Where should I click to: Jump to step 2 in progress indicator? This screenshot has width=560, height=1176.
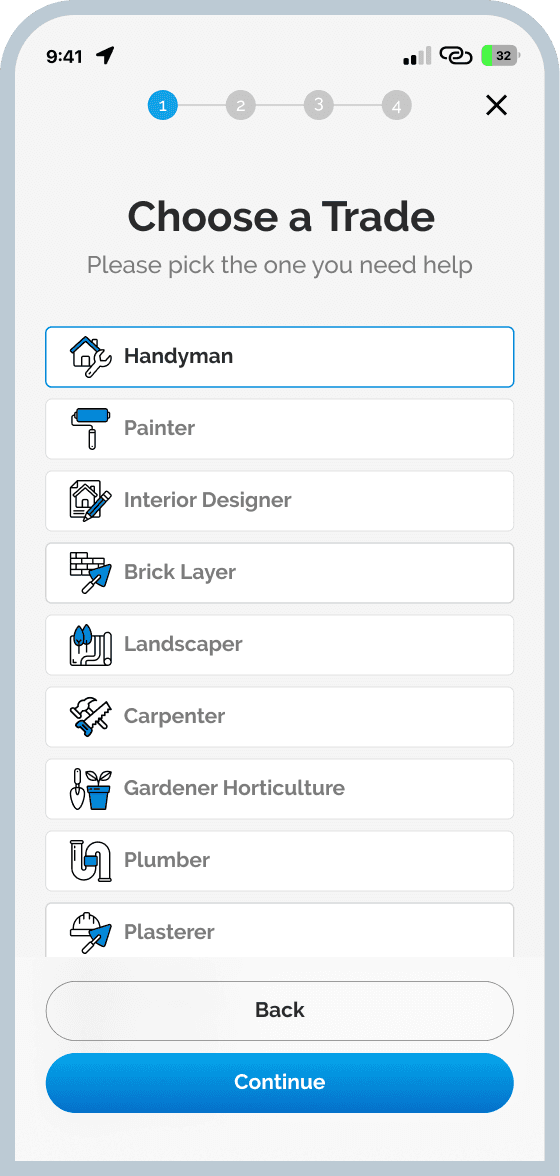tap(241, 106)
